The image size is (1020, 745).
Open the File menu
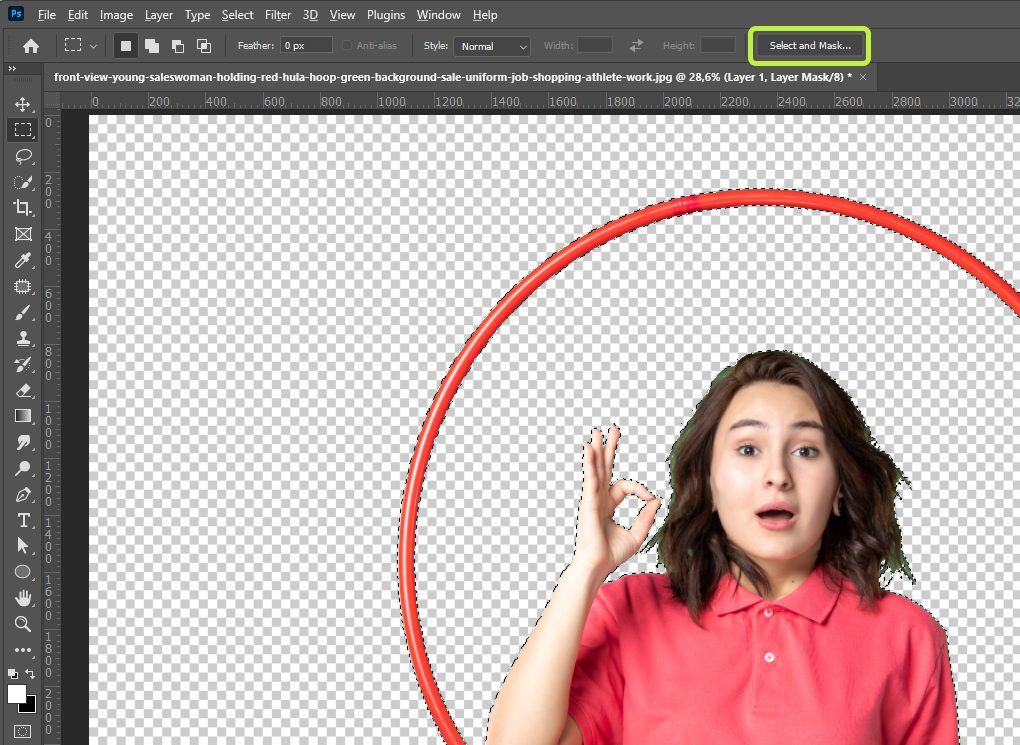(x=47, y=14)
